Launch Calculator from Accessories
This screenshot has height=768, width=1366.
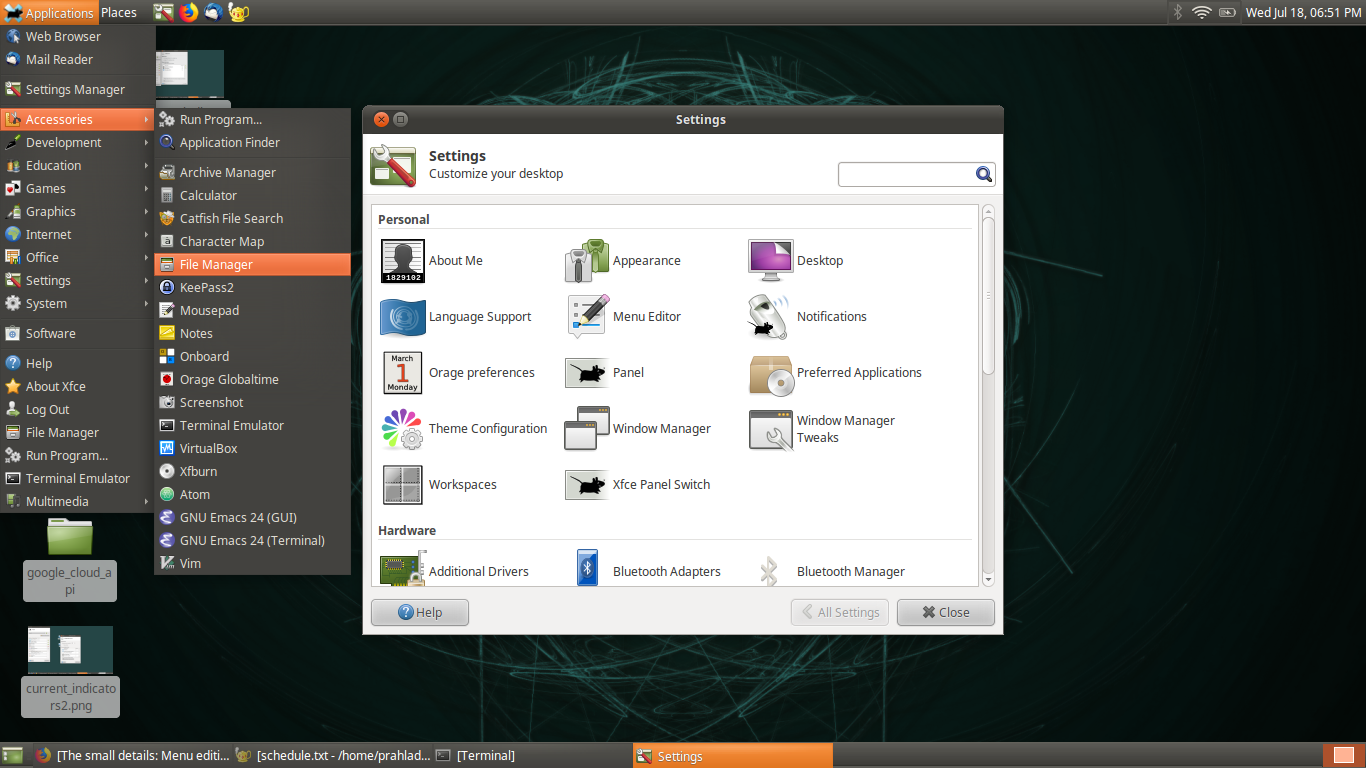pos(253,195)
